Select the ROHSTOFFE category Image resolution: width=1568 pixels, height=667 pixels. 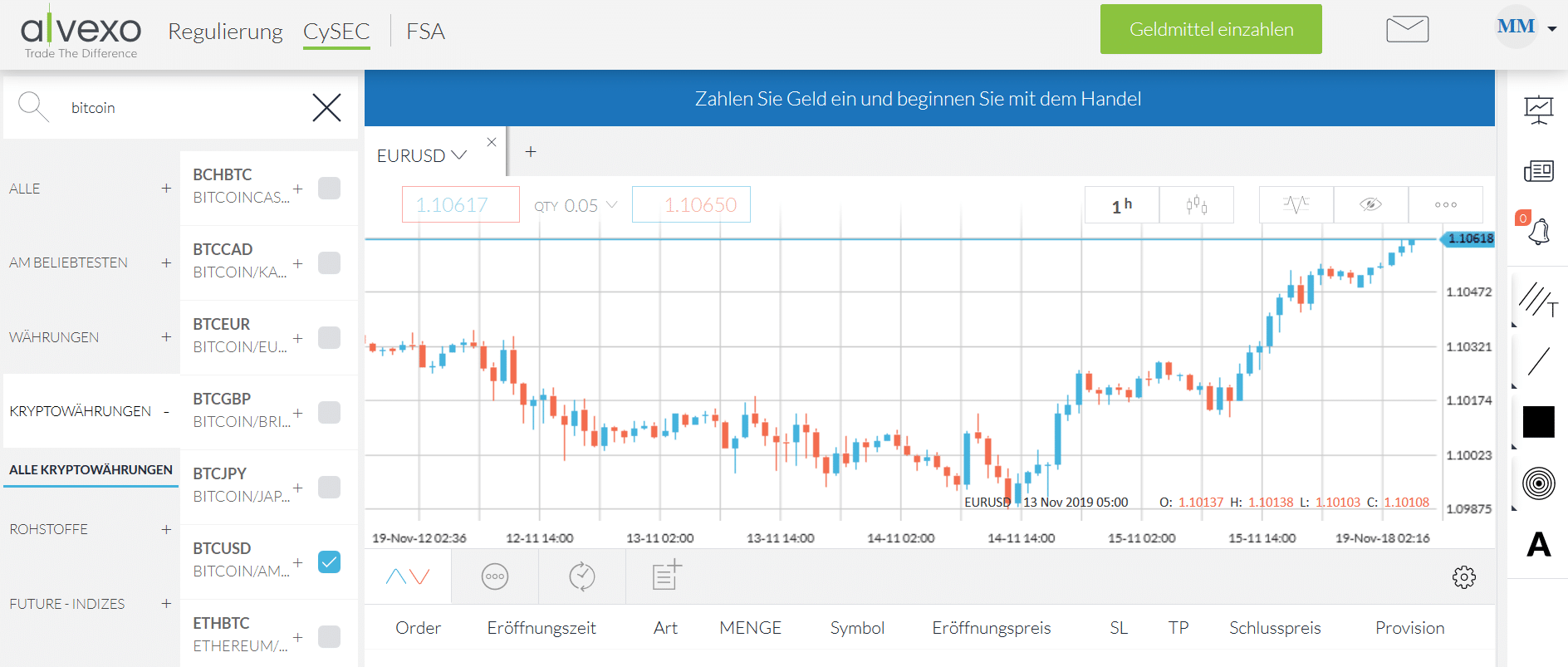point(49,529)
